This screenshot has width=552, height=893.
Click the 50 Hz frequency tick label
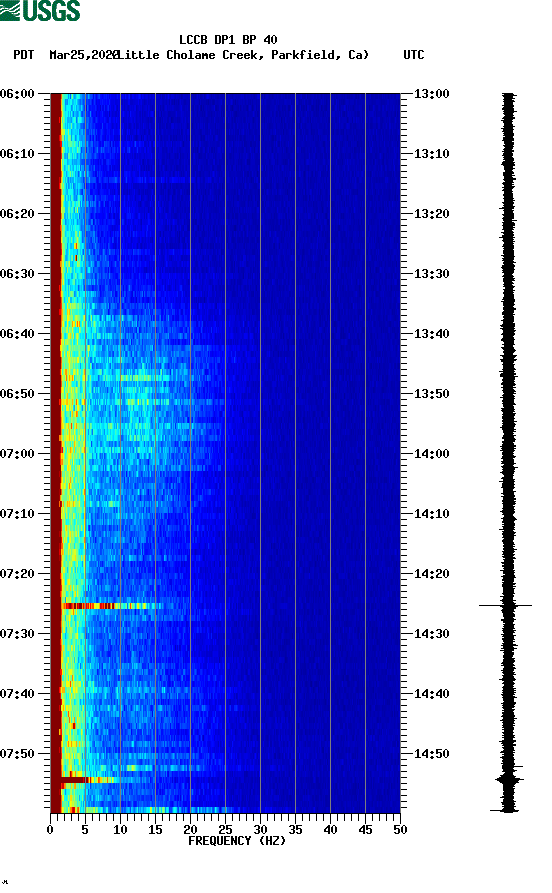400,830
